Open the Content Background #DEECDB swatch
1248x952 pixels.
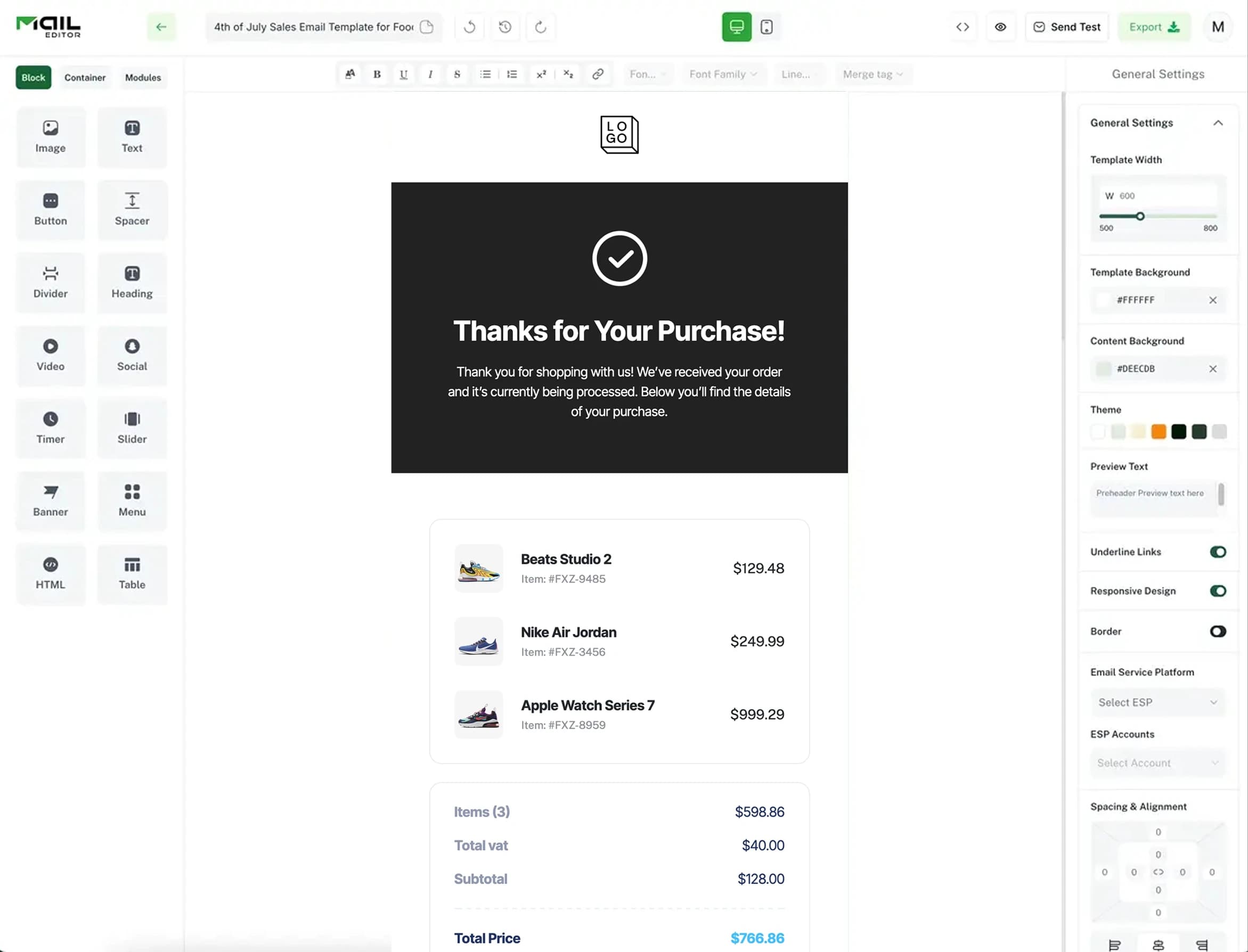pyautogui.click(x=1103, y=369)
